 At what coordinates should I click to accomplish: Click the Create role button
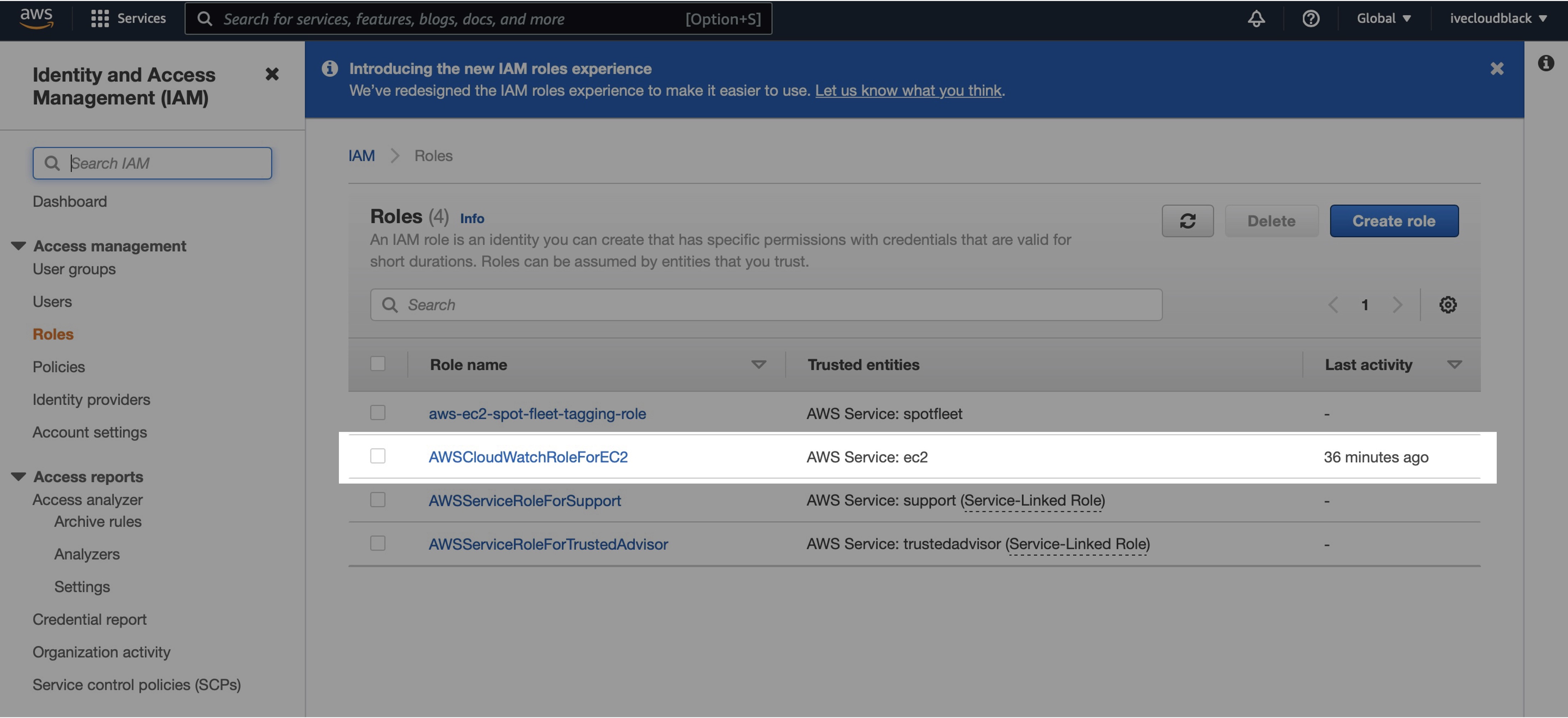tap(1393, 221)
